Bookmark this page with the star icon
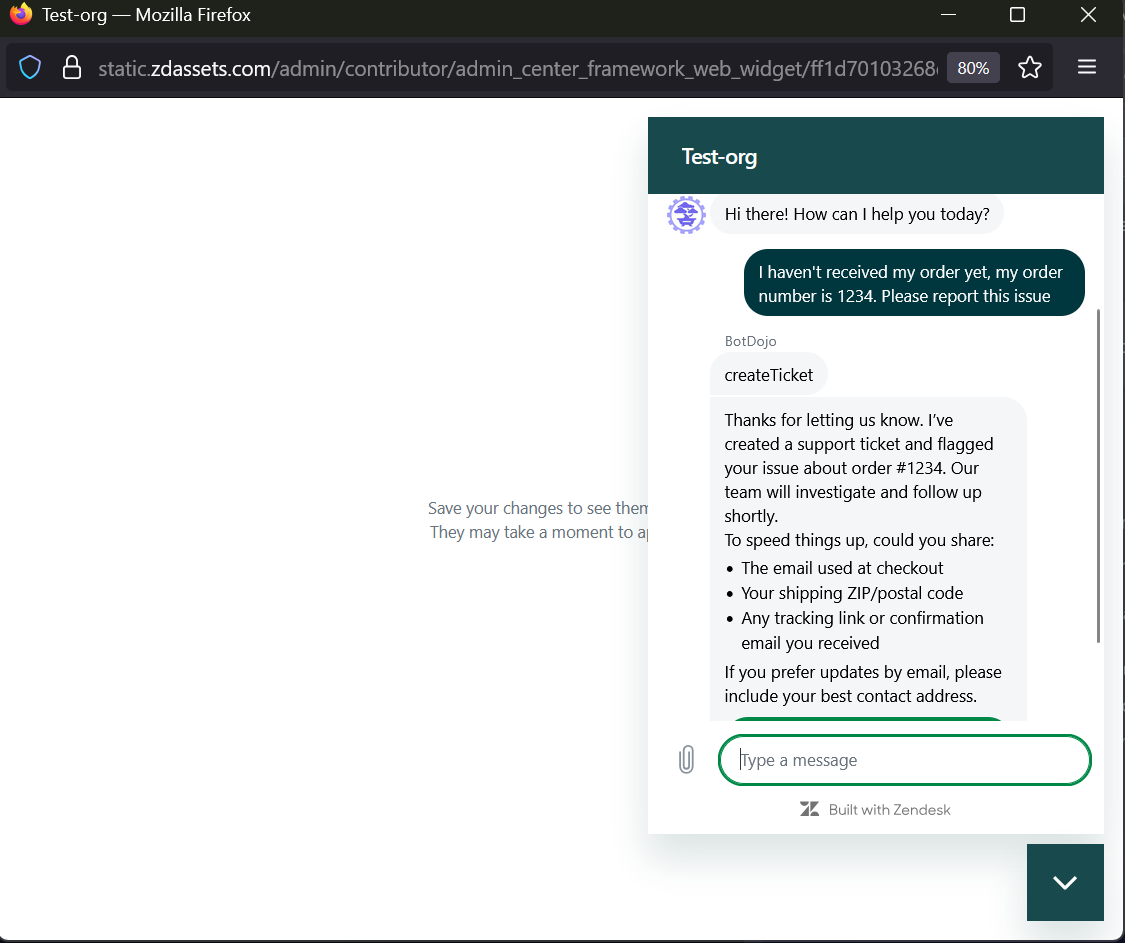The width and height of the screenshot is (1125, 943). (1029, 68)
